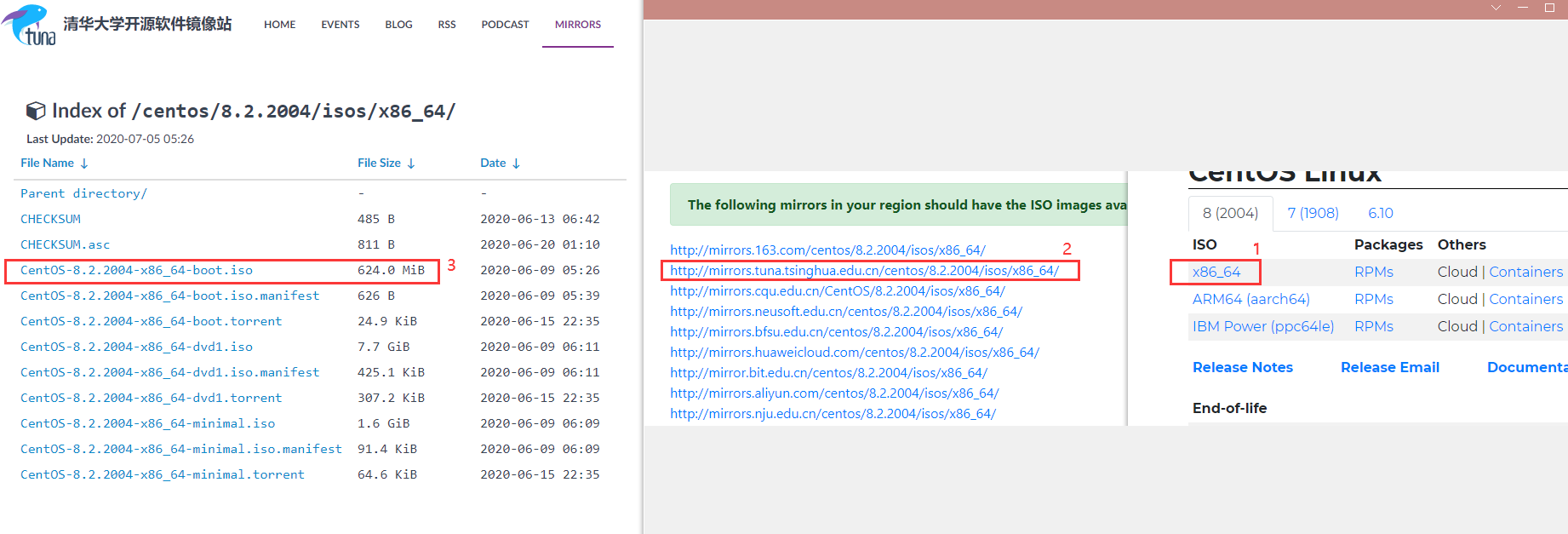
Task: Minimize the browser window
Action: click(1523, 8)
